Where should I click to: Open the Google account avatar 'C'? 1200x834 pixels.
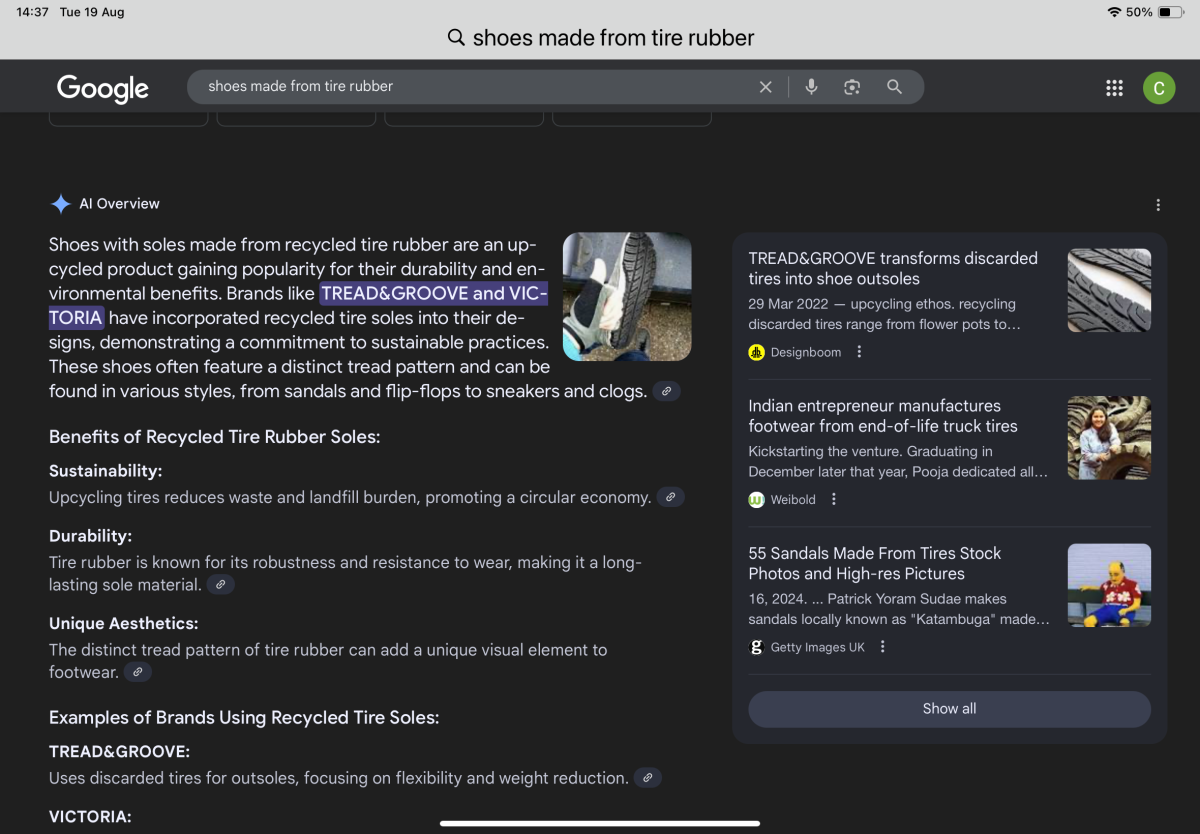tap(1159, 88)
